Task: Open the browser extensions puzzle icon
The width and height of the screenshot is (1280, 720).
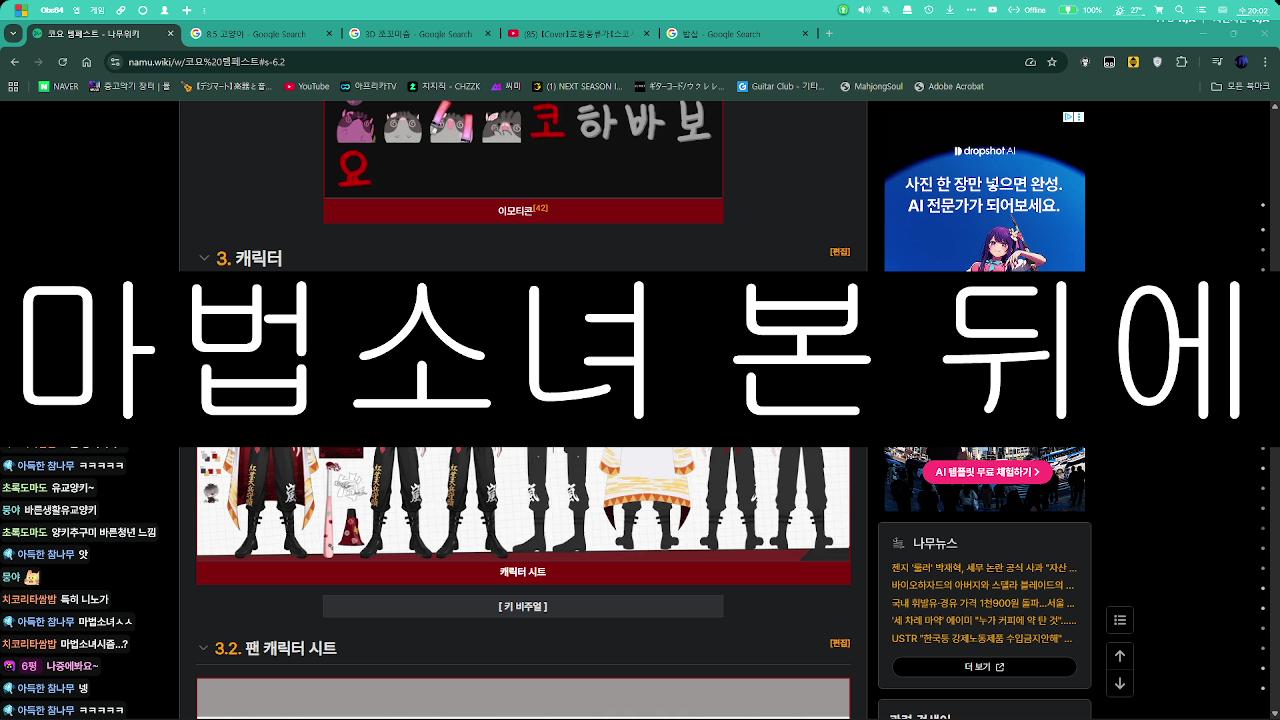Action: [1182, 61]
